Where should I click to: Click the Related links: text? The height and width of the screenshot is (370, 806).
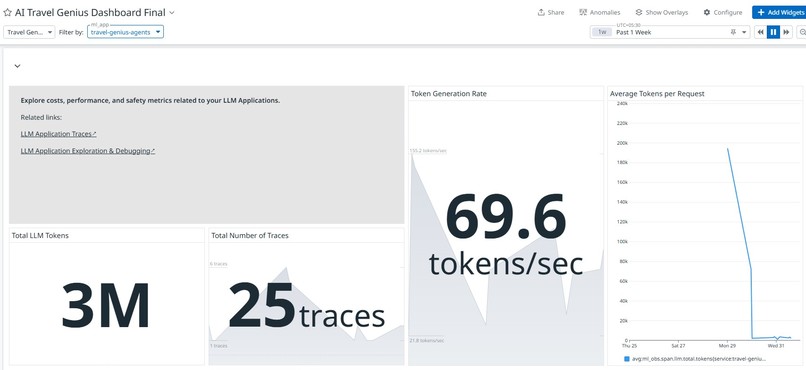[41, 117]
